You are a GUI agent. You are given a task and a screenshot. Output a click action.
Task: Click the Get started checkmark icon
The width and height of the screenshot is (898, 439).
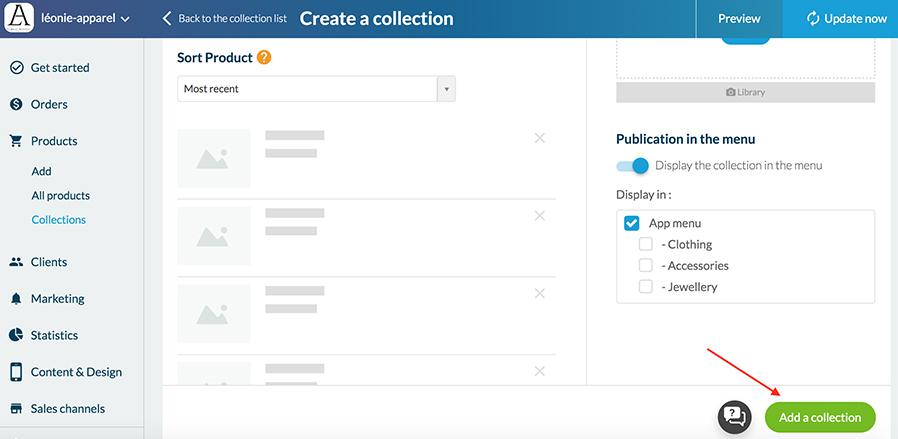[x=16, y=68]
